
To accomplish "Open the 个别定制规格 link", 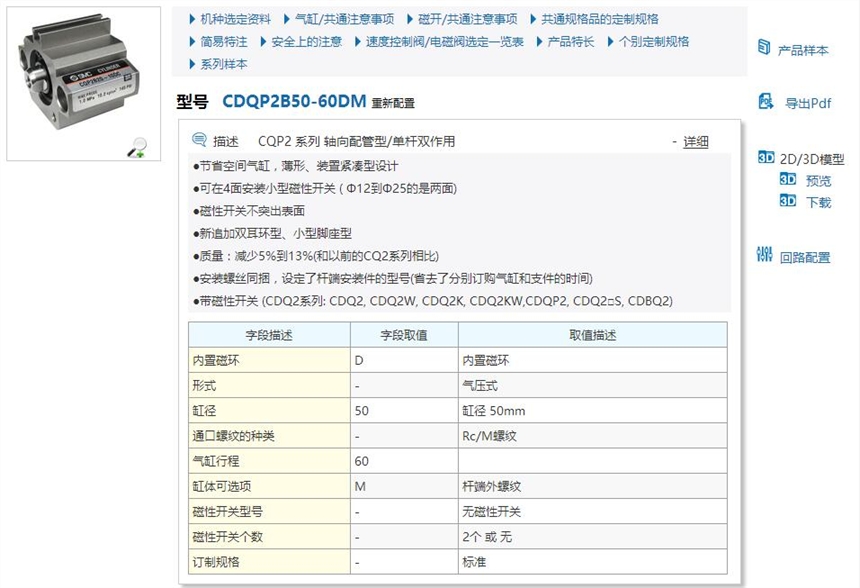I will pyautogui.click(x=654, y=42).
